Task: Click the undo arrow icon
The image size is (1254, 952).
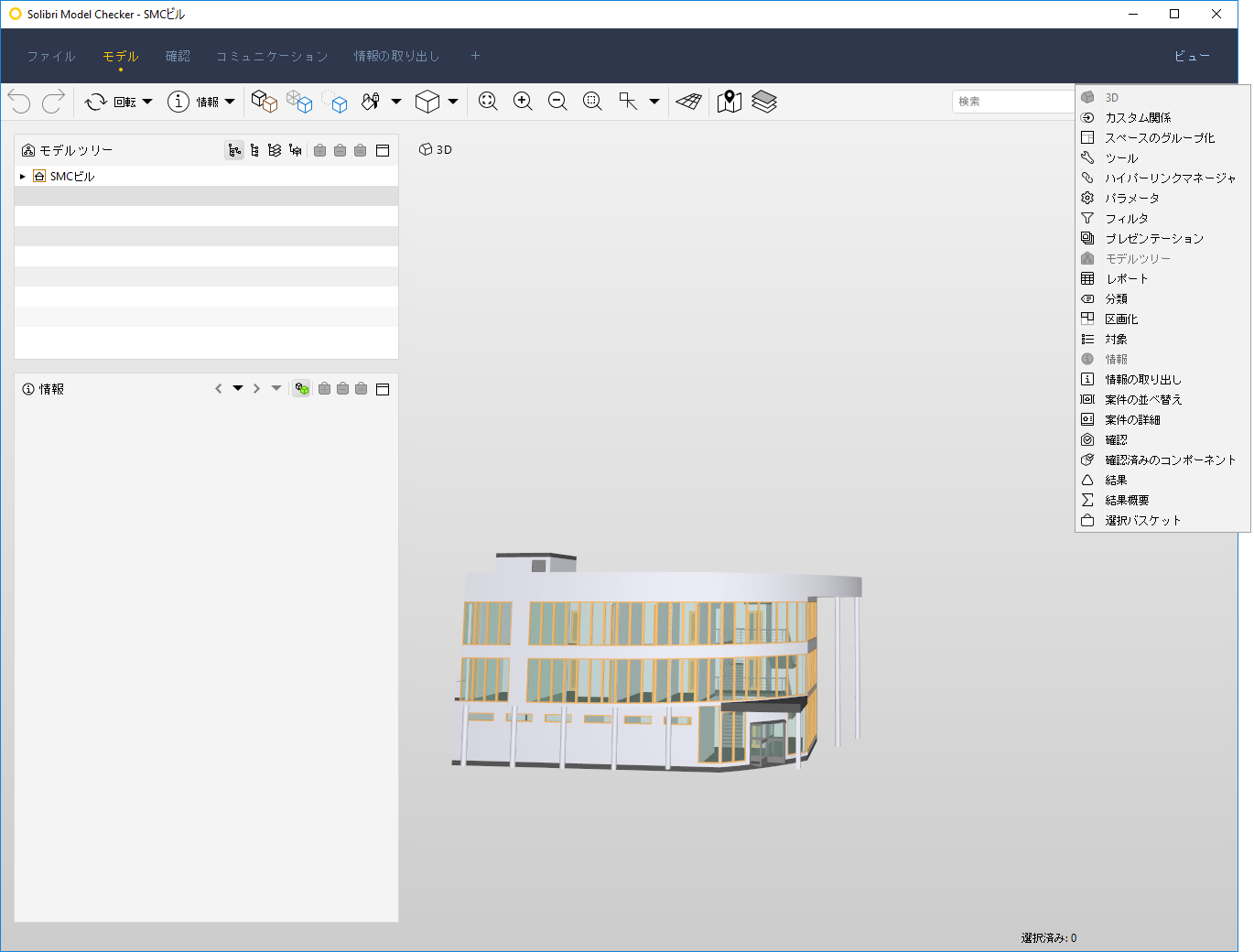Action: tap(19, 102)
